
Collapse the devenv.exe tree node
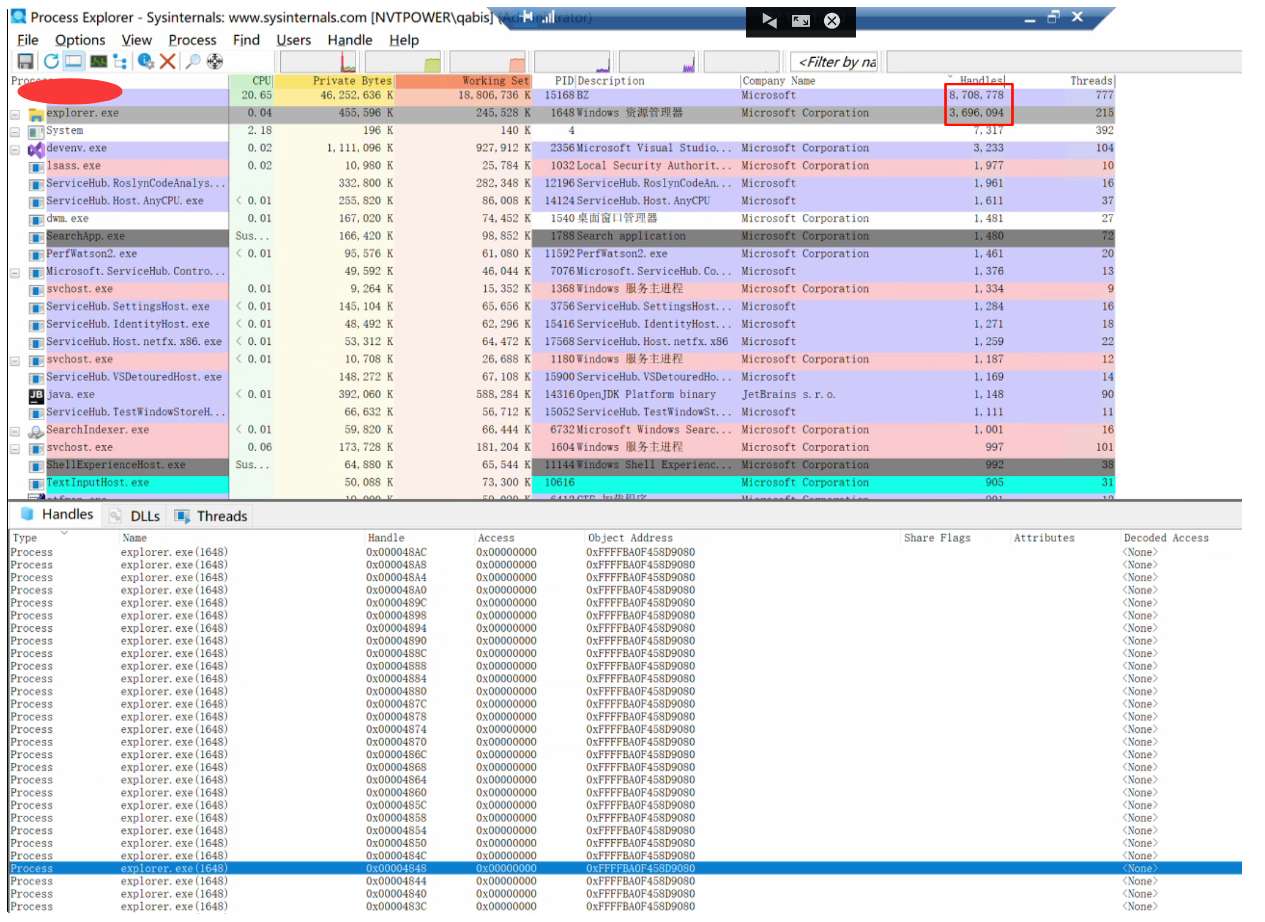click(x=15, y=149)
